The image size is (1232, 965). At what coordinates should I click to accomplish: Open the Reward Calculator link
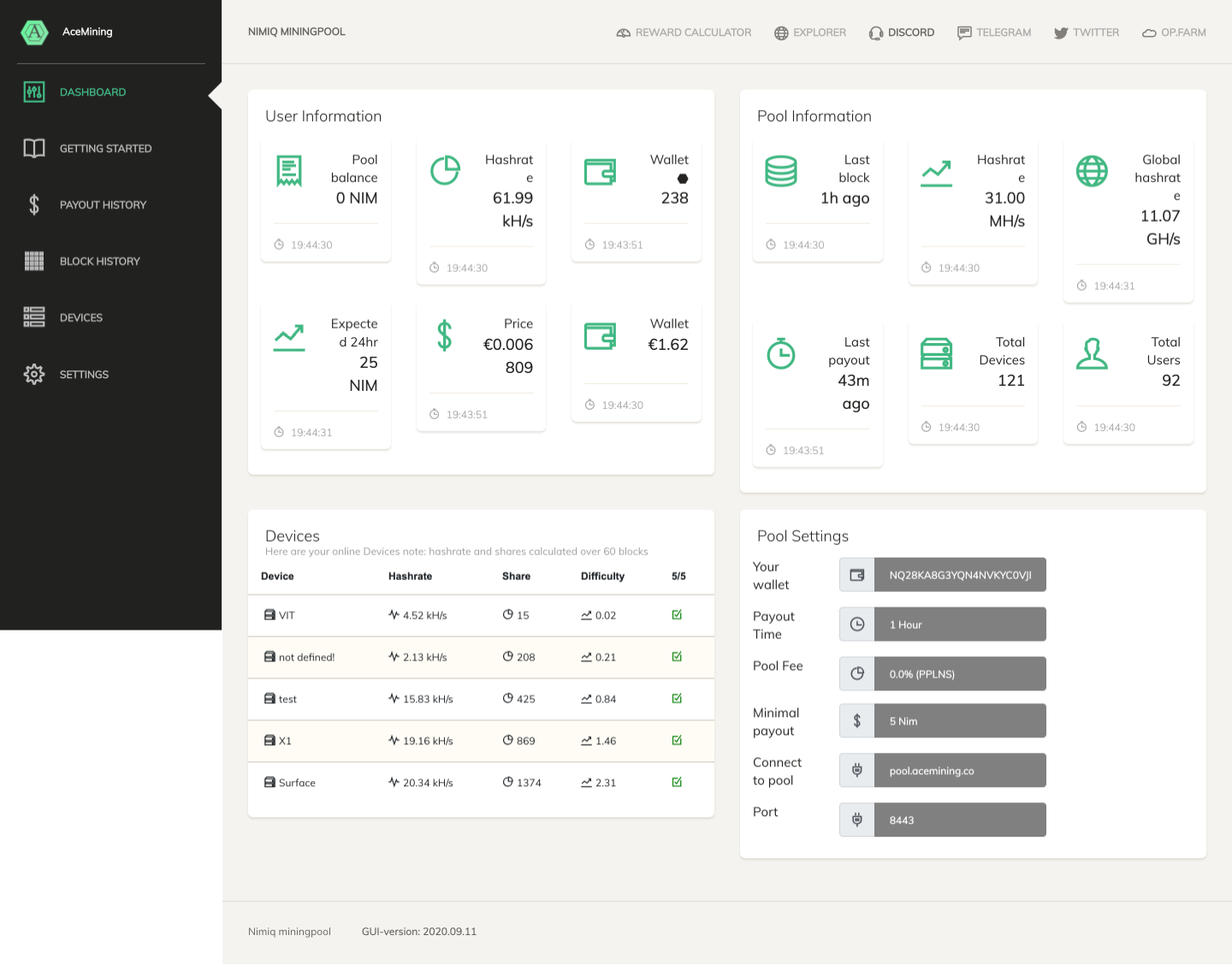pos(684,33)
